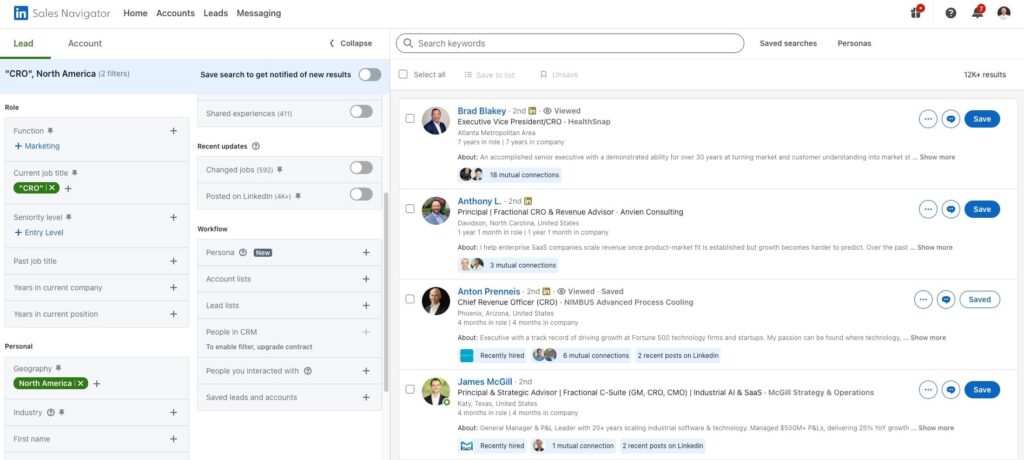Click the Recent updates help icon

[x=256, y=146]
